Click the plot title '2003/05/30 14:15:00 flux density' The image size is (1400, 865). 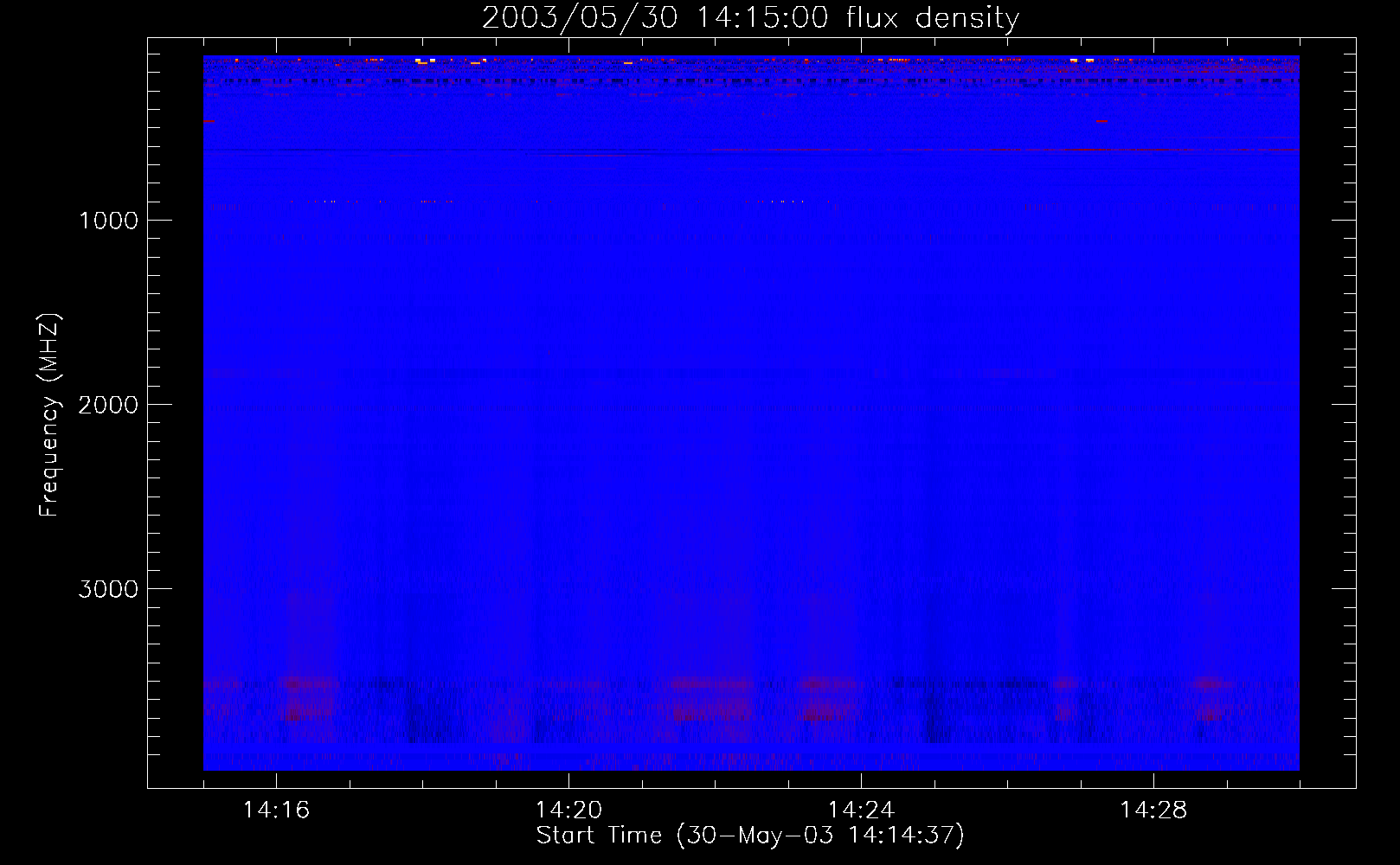click(750, 18)
